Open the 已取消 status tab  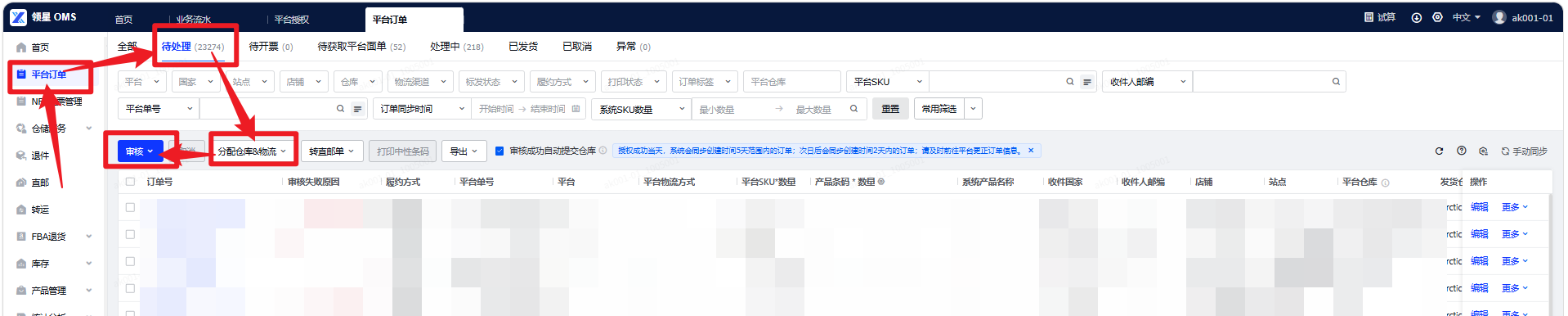[577, 47]
